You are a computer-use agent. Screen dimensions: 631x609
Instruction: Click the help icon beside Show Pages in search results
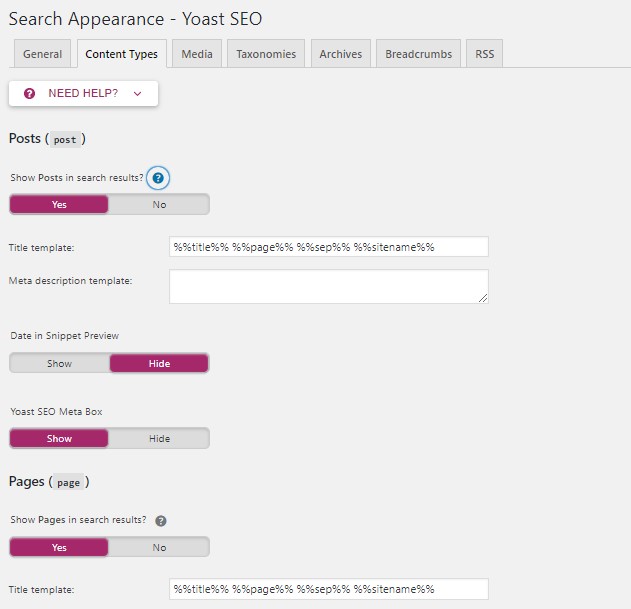[161, 521]
